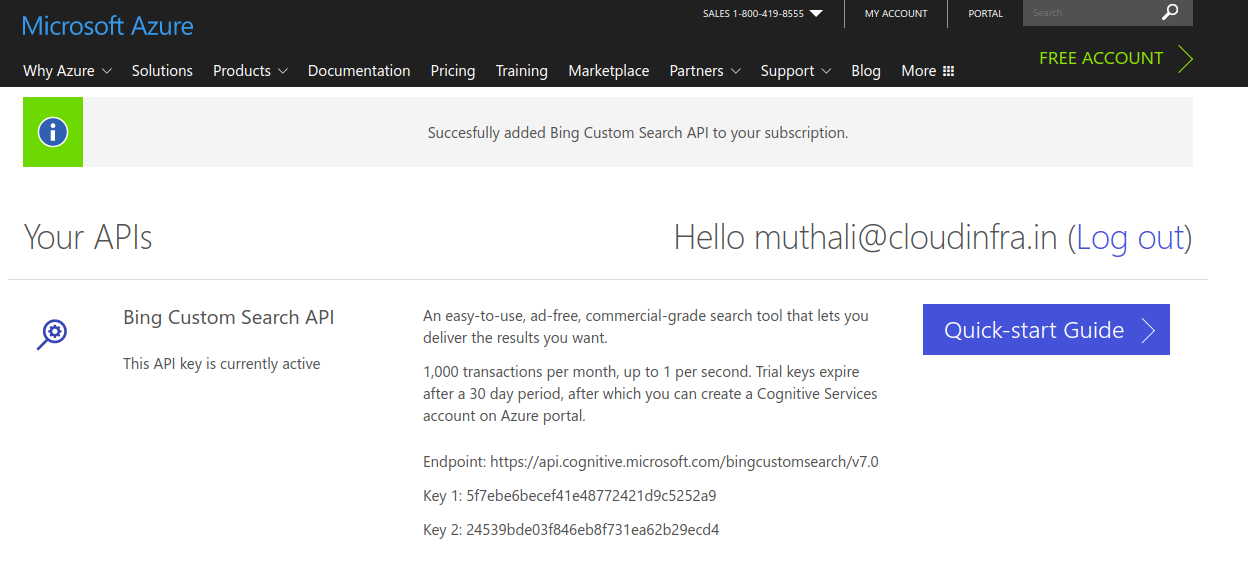Click the search magnifier icon
This screenshot has height=576, width=1248.
click(1170, 13)
